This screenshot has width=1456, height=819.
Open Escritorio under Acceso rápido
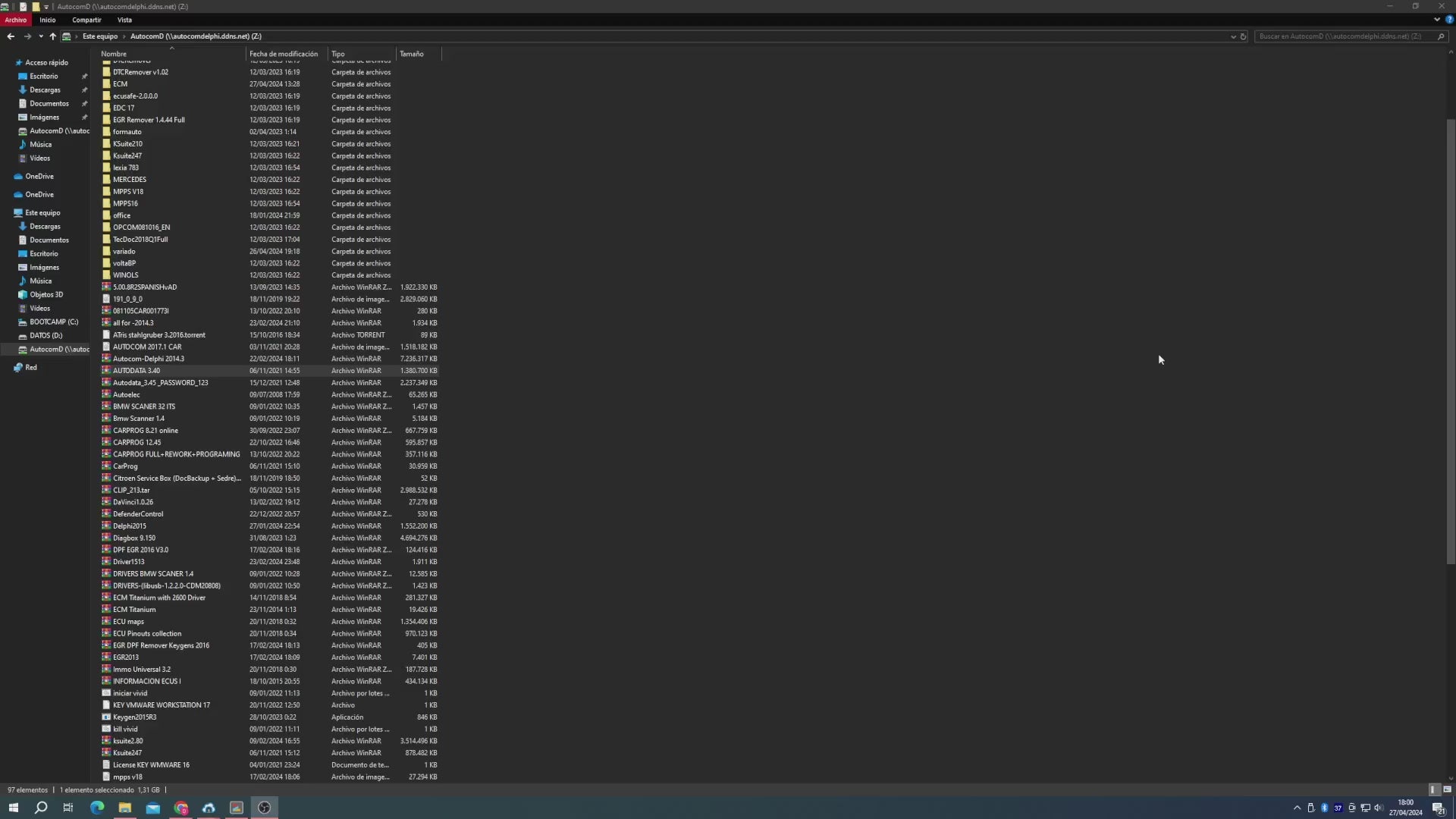pyautogui.click(x=43, y=77)
